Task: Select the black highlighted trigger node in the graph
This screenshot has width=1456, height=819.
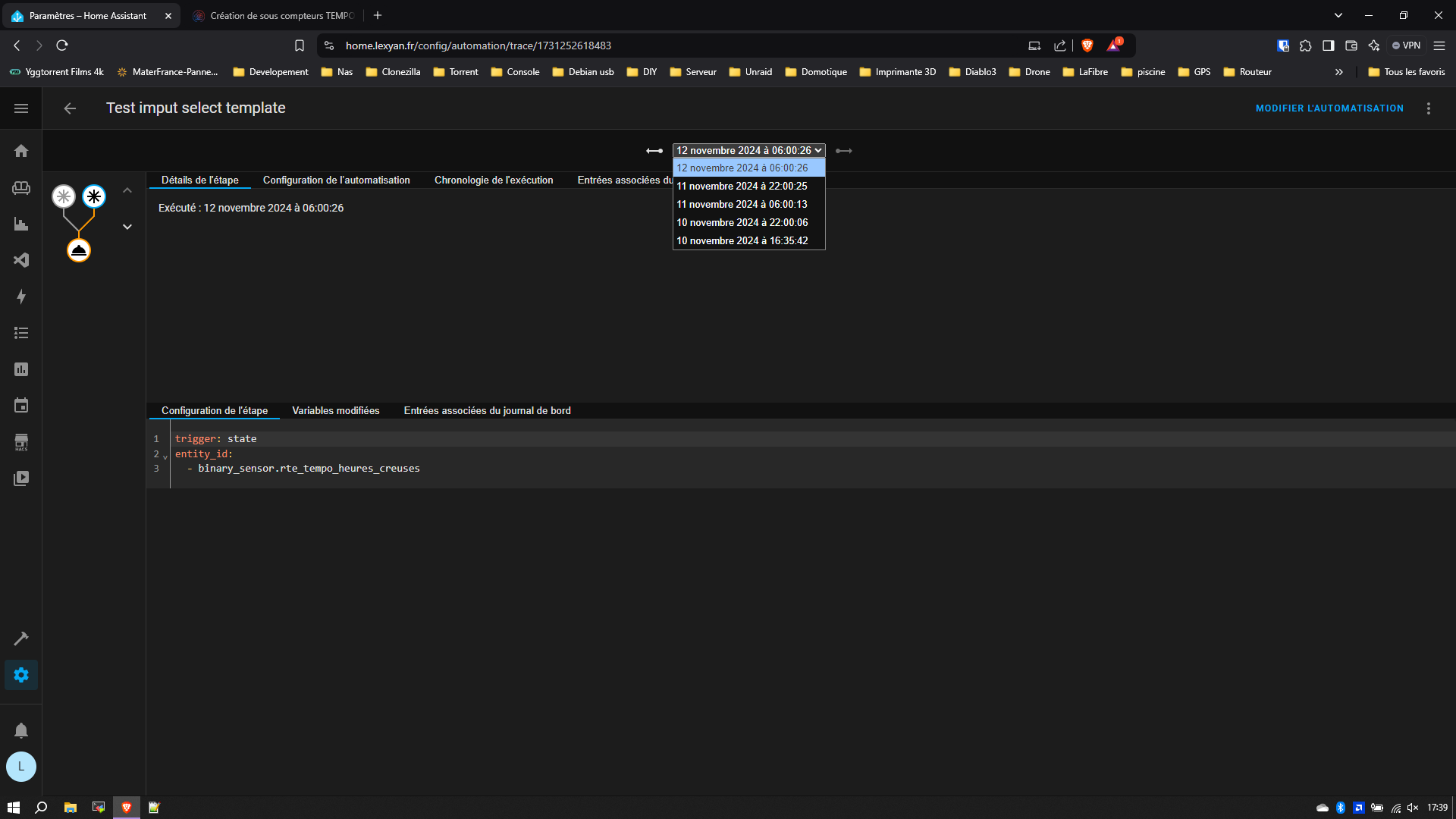Action: (94, 196)
